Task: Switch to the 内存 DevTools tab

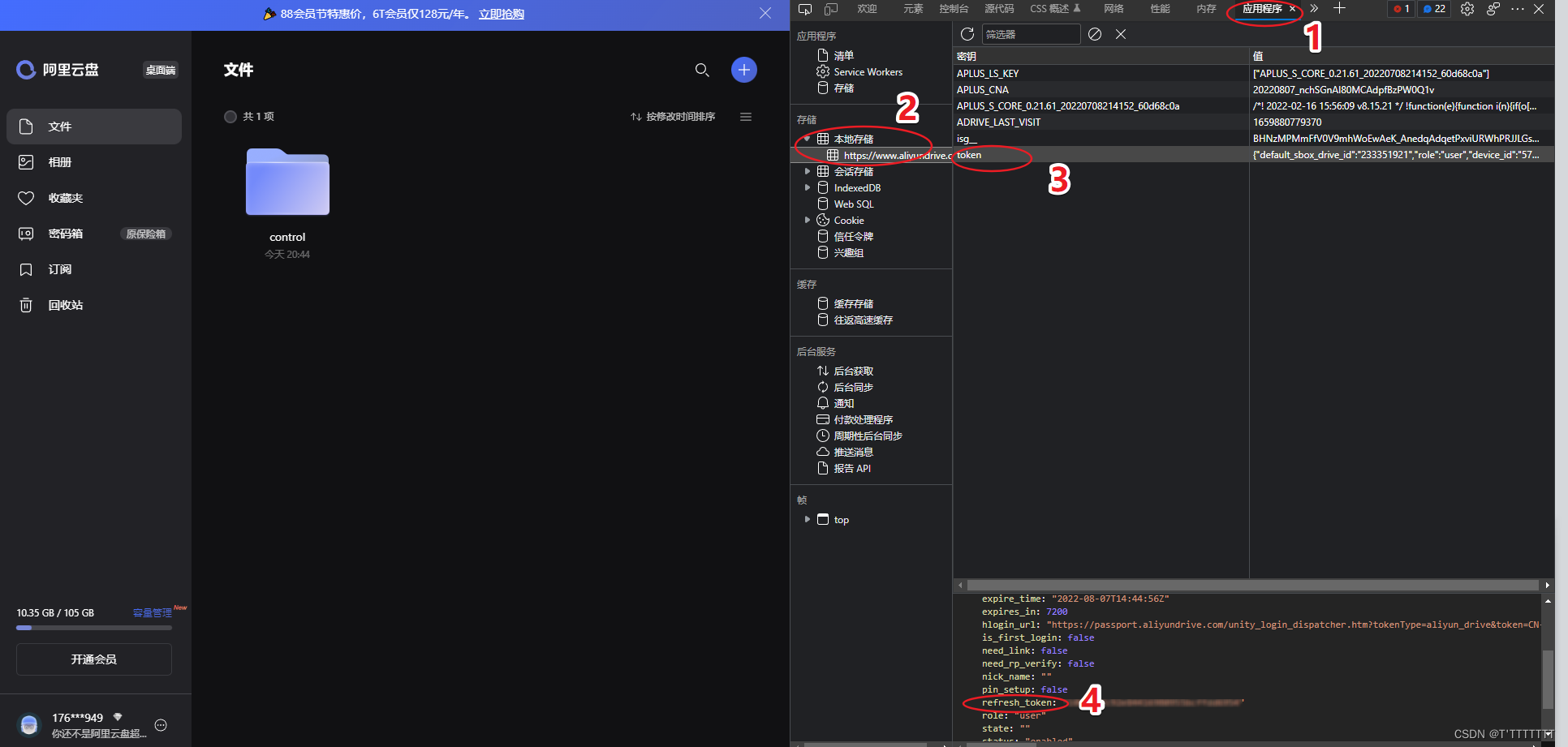Action: [x=1206, y=9]
